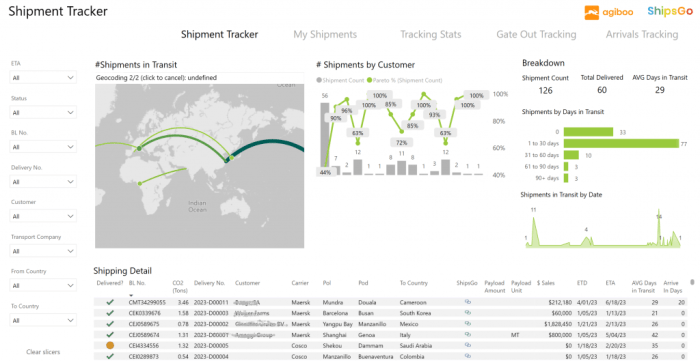
Task: Open ShipsGo link icon for CEK0339676
Action: click(x=468, y=313)
